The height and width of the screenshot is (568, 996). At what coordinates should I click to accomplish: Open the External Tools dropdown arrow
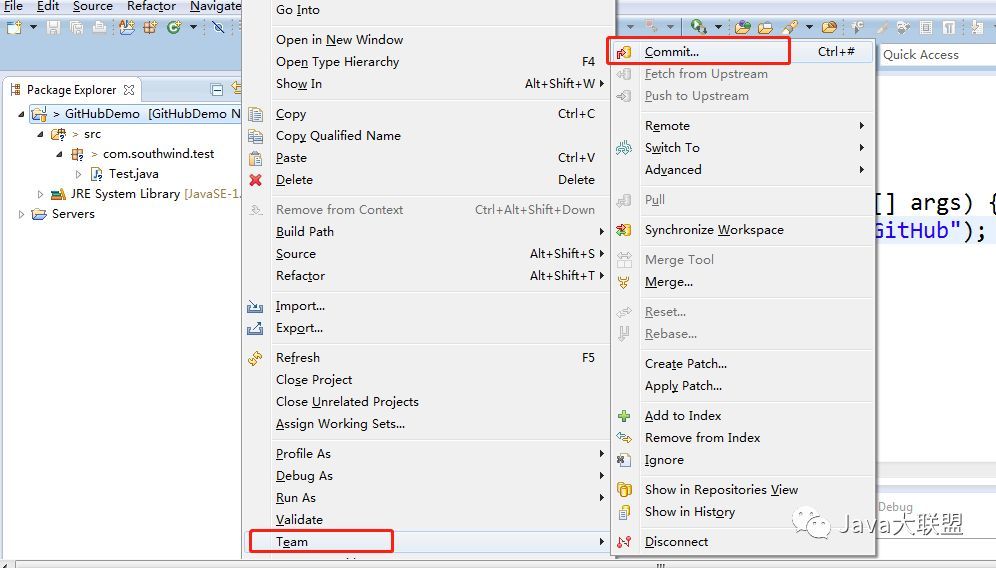[x=718, y=27]
